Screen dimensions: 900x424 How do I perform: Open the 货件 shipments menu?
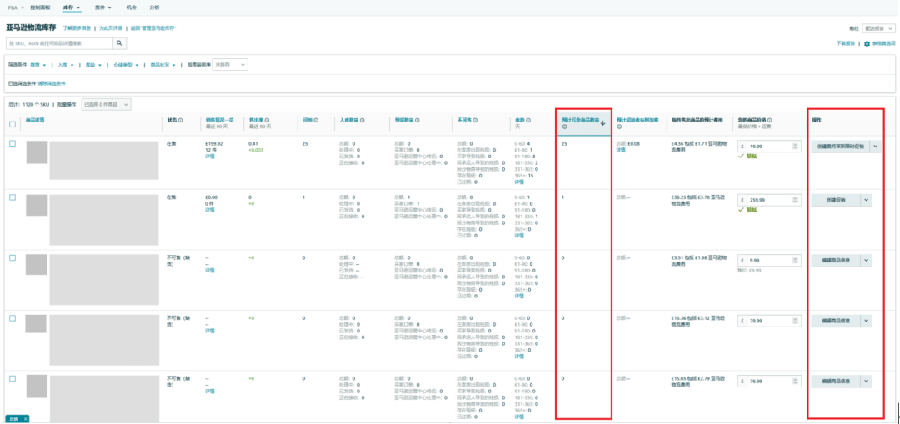(x=103, y=7)
